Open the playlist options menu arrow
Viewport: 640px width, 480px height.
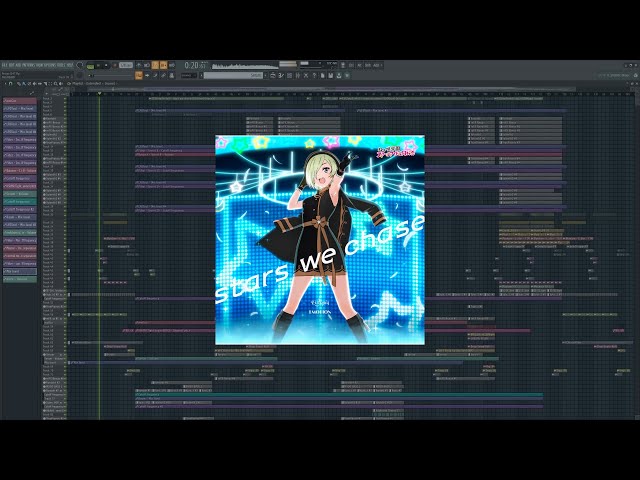pyautogui.click(x=5, y=84)
